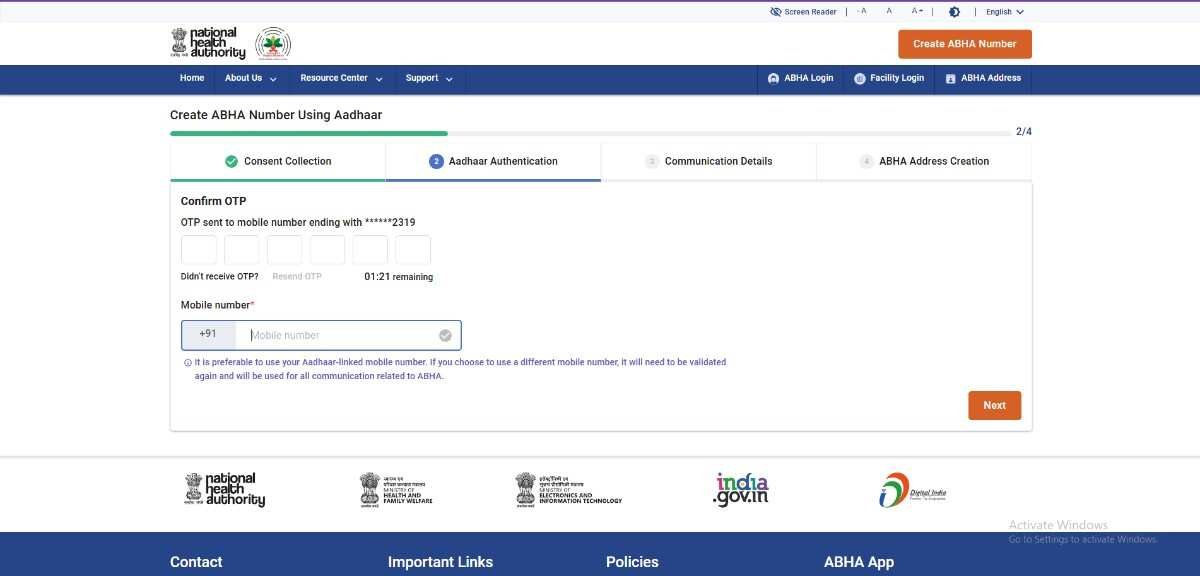Expand the About Us menu
This screenshot has width=1200, height=576.
point(250,78)
